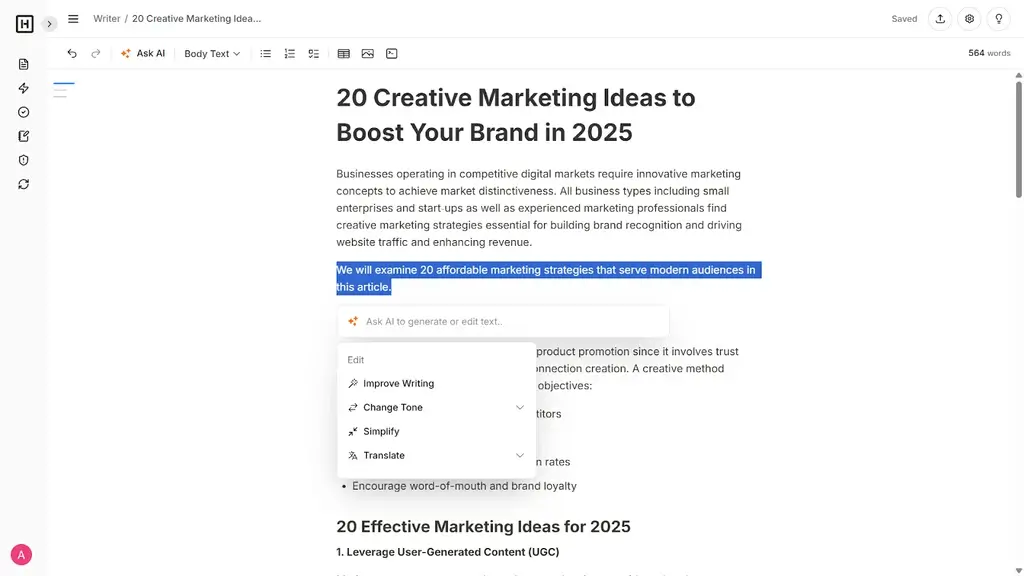Insert an image
This screenshot has height=576, width=1024.
point(367,53)
